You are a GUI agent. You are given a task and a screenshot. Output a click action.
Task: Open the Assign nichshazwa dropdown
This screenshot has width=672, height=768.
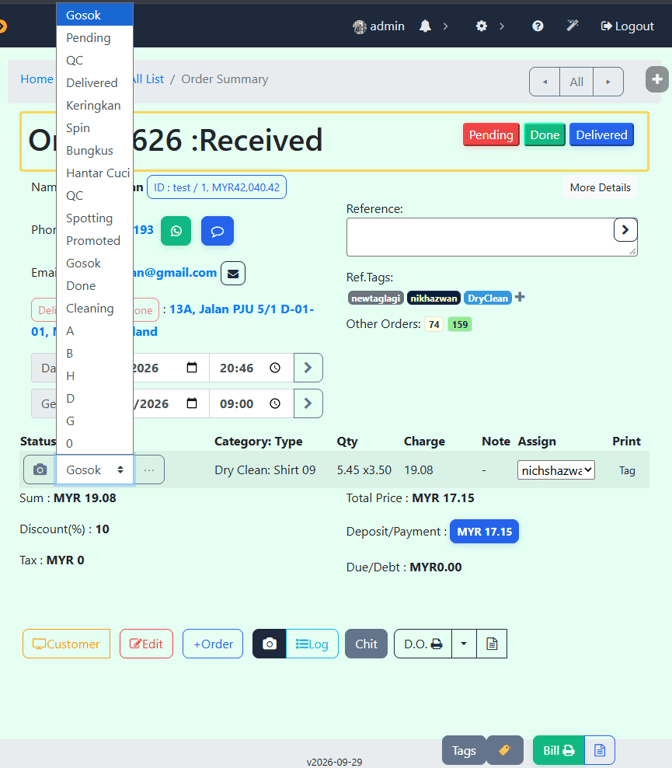556,470
